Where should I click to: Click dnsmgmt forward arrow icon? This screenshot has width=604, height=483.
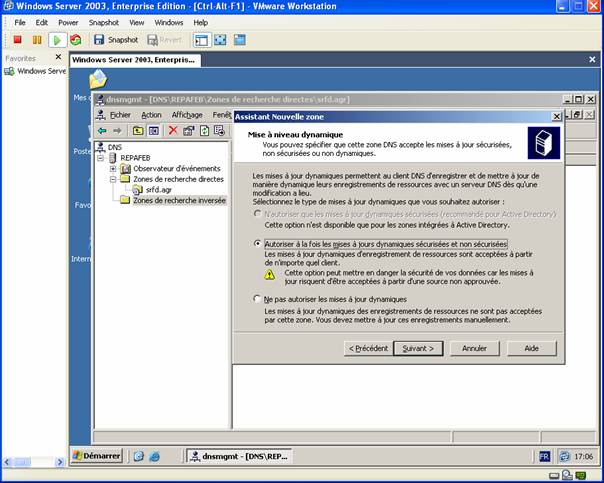(117, 131)
